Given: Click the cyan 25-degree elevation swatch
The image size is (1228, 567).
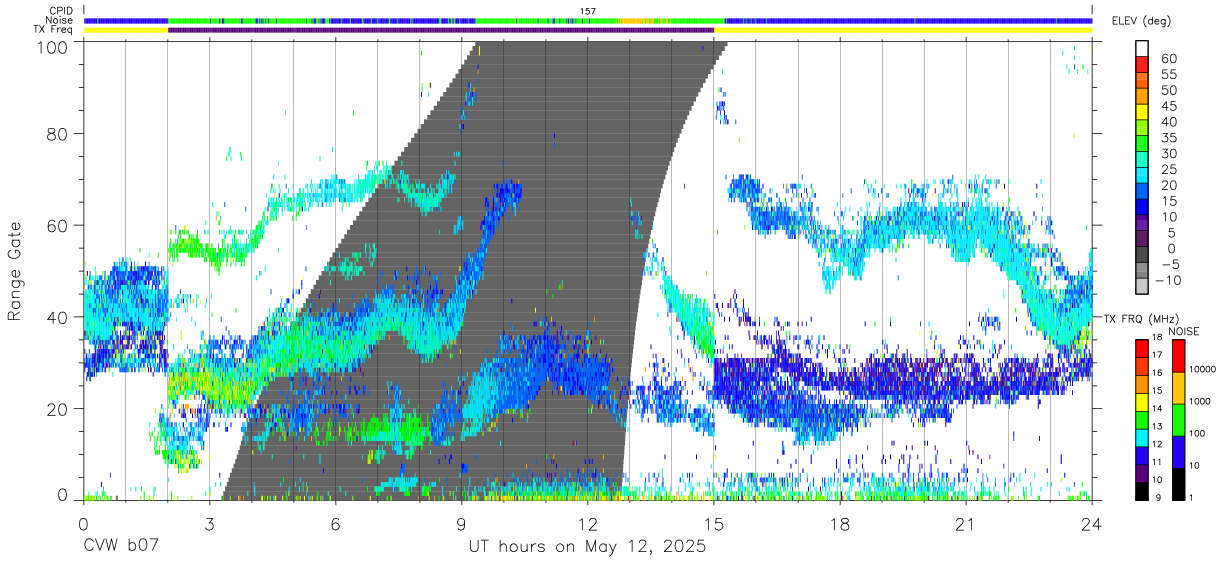Looking at the screenshot, I should pos(1144,175).
